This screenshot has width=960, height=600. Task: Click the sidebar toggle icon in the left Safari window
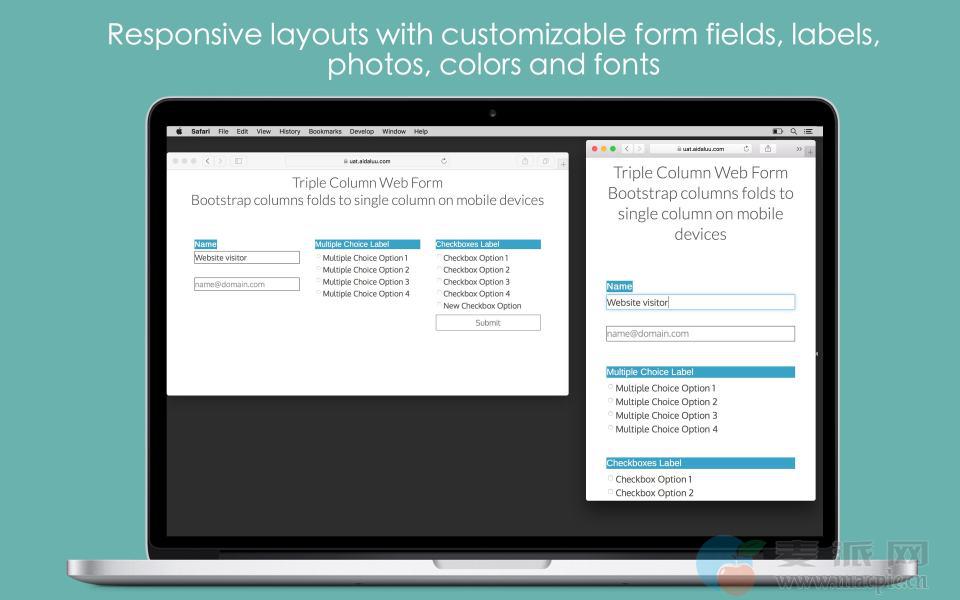(x=238, y=161)
